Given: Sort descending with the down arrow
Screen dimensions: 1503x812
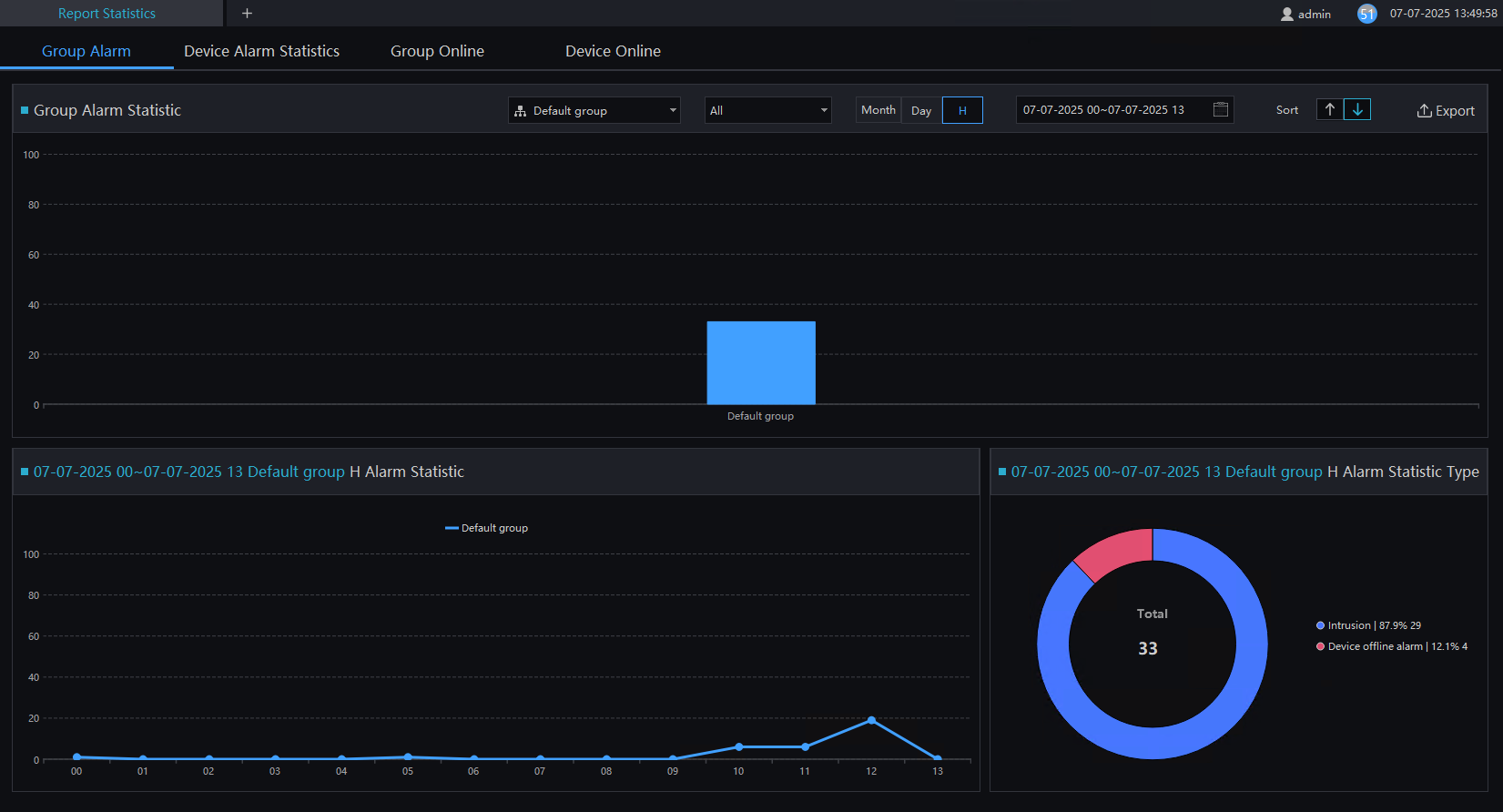Looking at the screenshot, I should (x=1357, y=109).
